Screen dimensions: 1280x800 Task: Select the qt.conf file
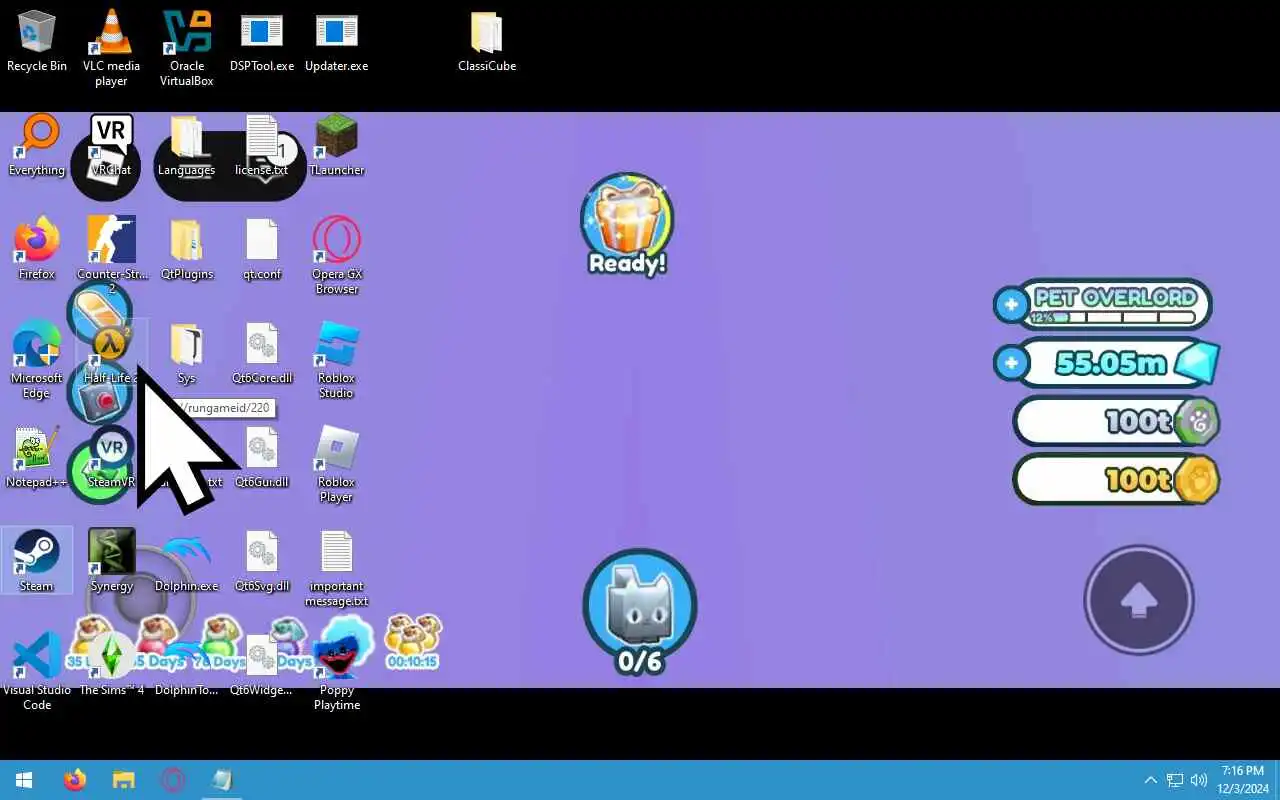click(x=262, y=250)
